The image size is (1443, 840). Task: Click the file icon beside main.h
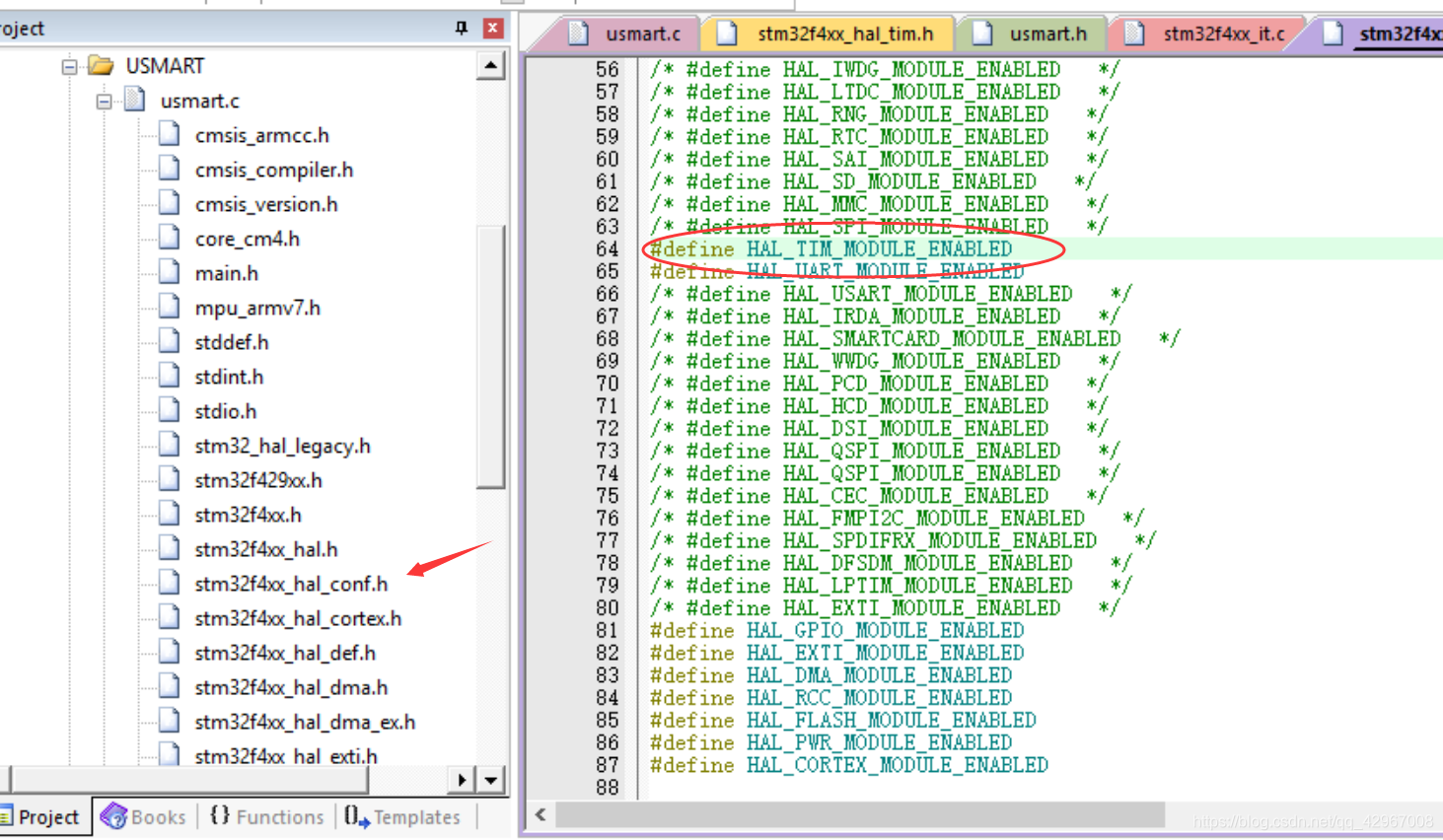[x=170, y=272]
